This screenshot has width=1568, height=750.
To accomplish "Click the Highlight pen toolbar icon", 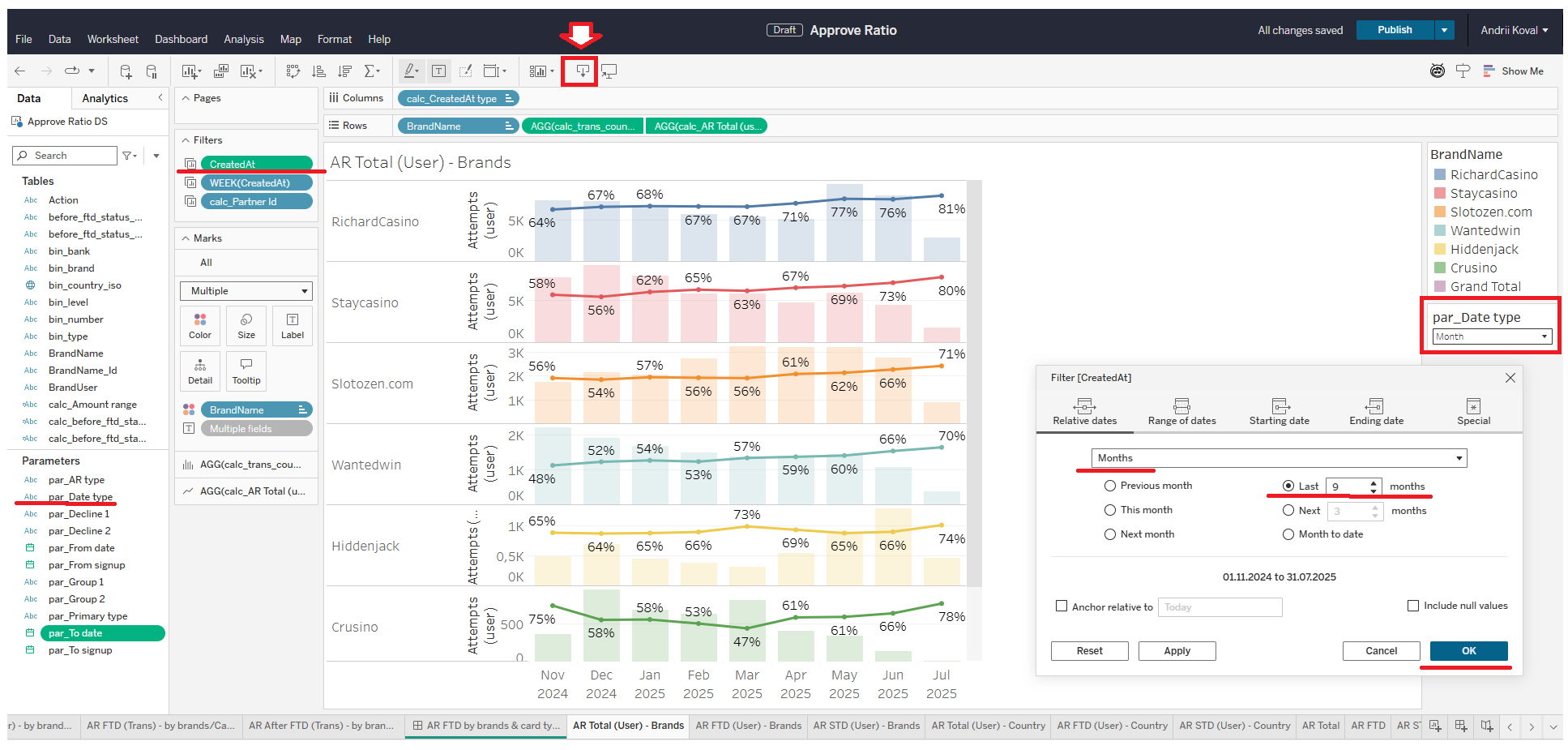I will [x=412, y=71].
